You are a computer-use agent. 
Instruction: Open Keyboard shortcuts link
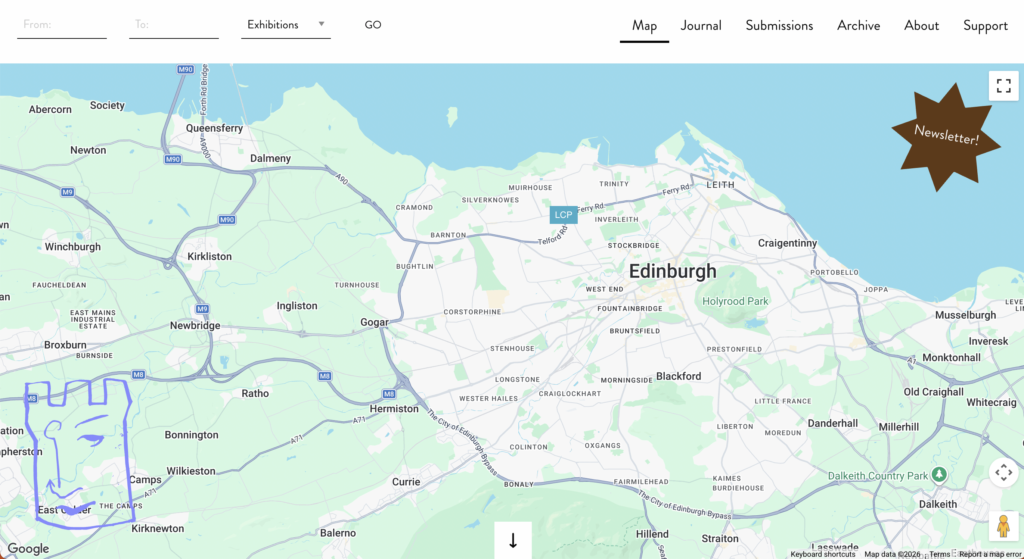pos(822,554)
